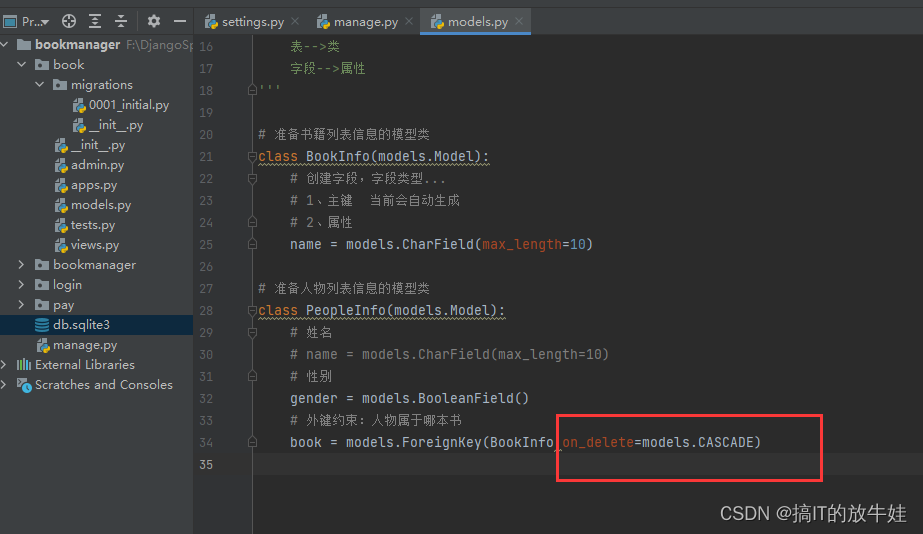This screenshot has height=534, width=923.
Task: Close the manage.py tab
Action: point(409,21)
